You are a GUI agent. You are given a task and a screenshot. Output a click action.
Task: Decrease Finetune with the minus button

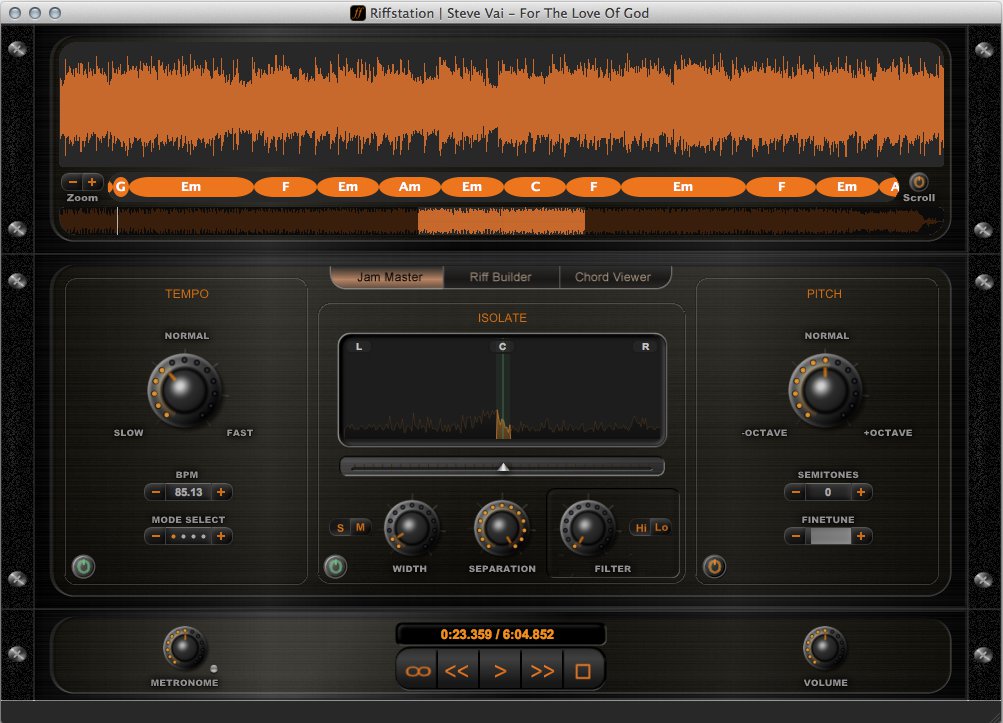pos(796,536)
